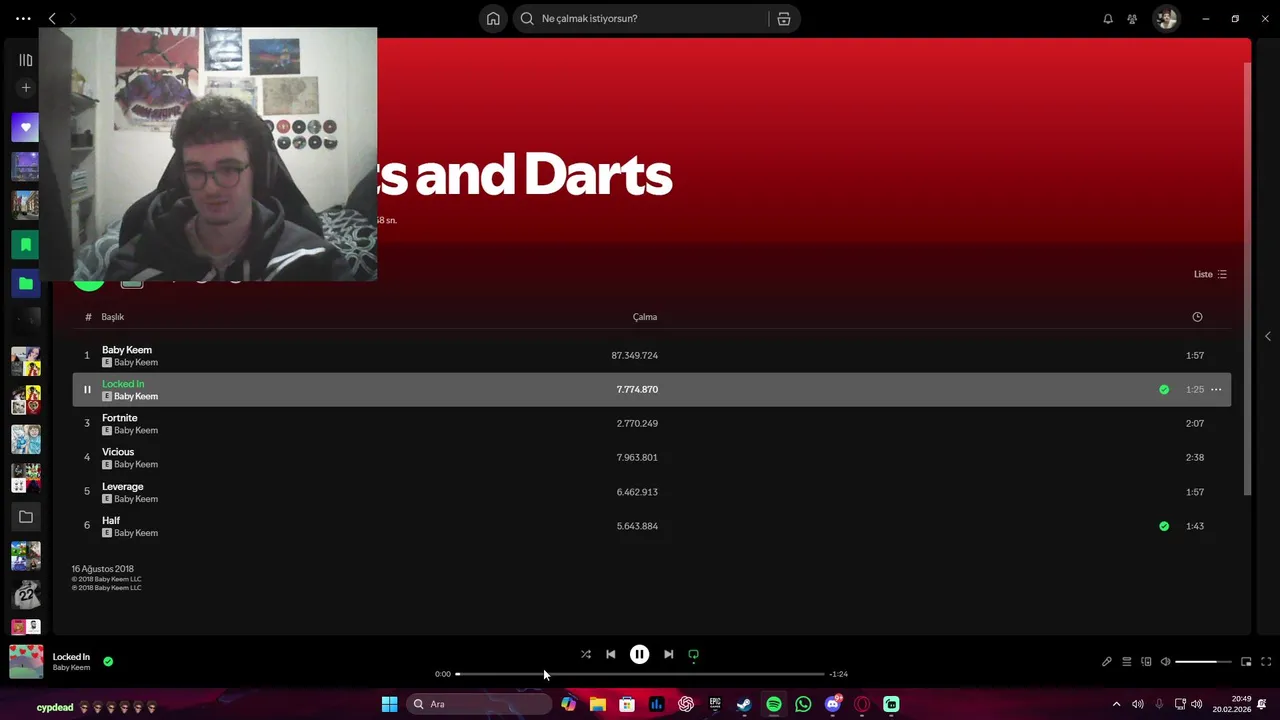This screenshot has height=720, width=1280.
Task: Pause playback with main button
Action: pyautogui.click(x=640, y=654)
